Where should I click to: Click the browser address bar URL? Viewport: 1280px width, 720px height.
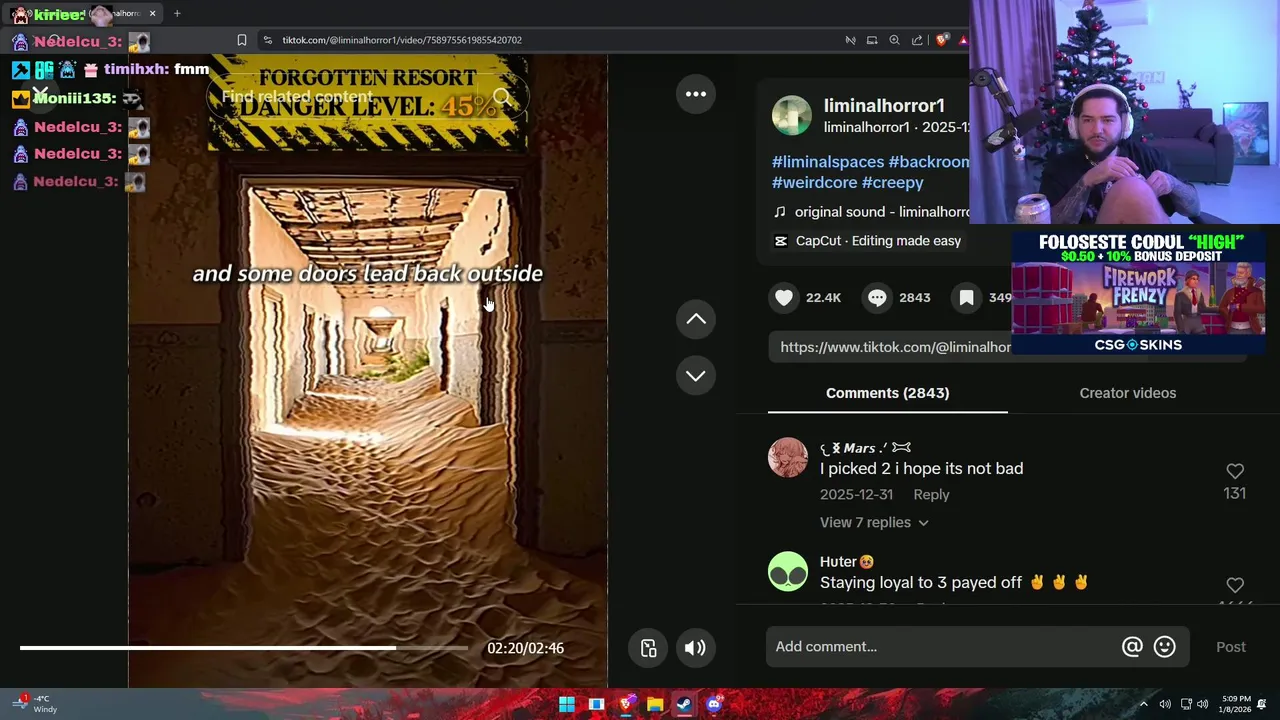coord(402,40)
